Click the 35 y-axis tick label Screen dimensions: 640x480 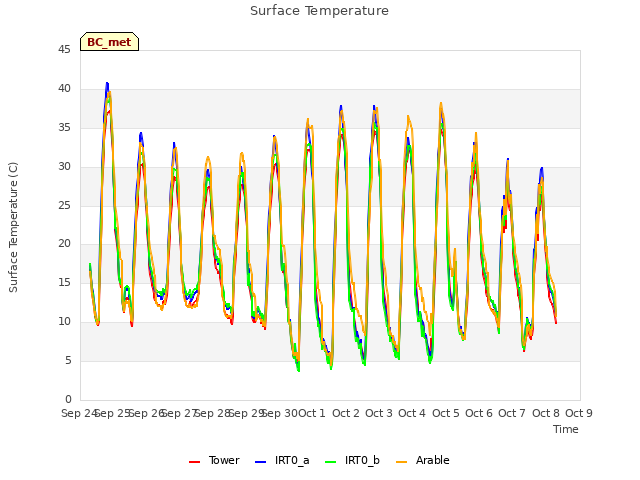pyautogui.click(x=64, y=128)
